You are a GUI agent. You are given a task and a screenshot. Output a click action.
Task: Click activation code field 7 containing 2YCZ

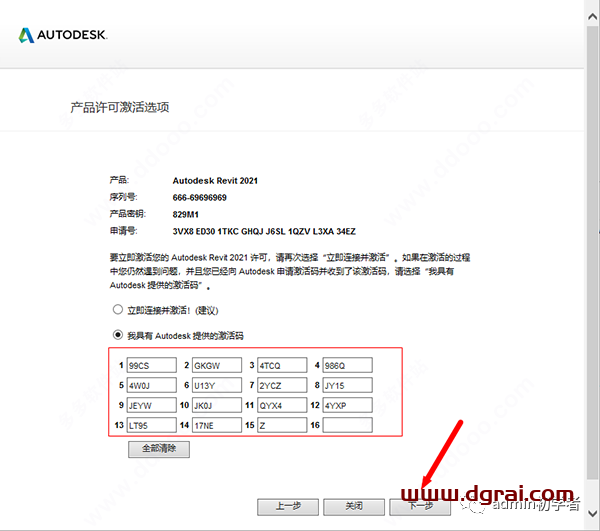282,385
